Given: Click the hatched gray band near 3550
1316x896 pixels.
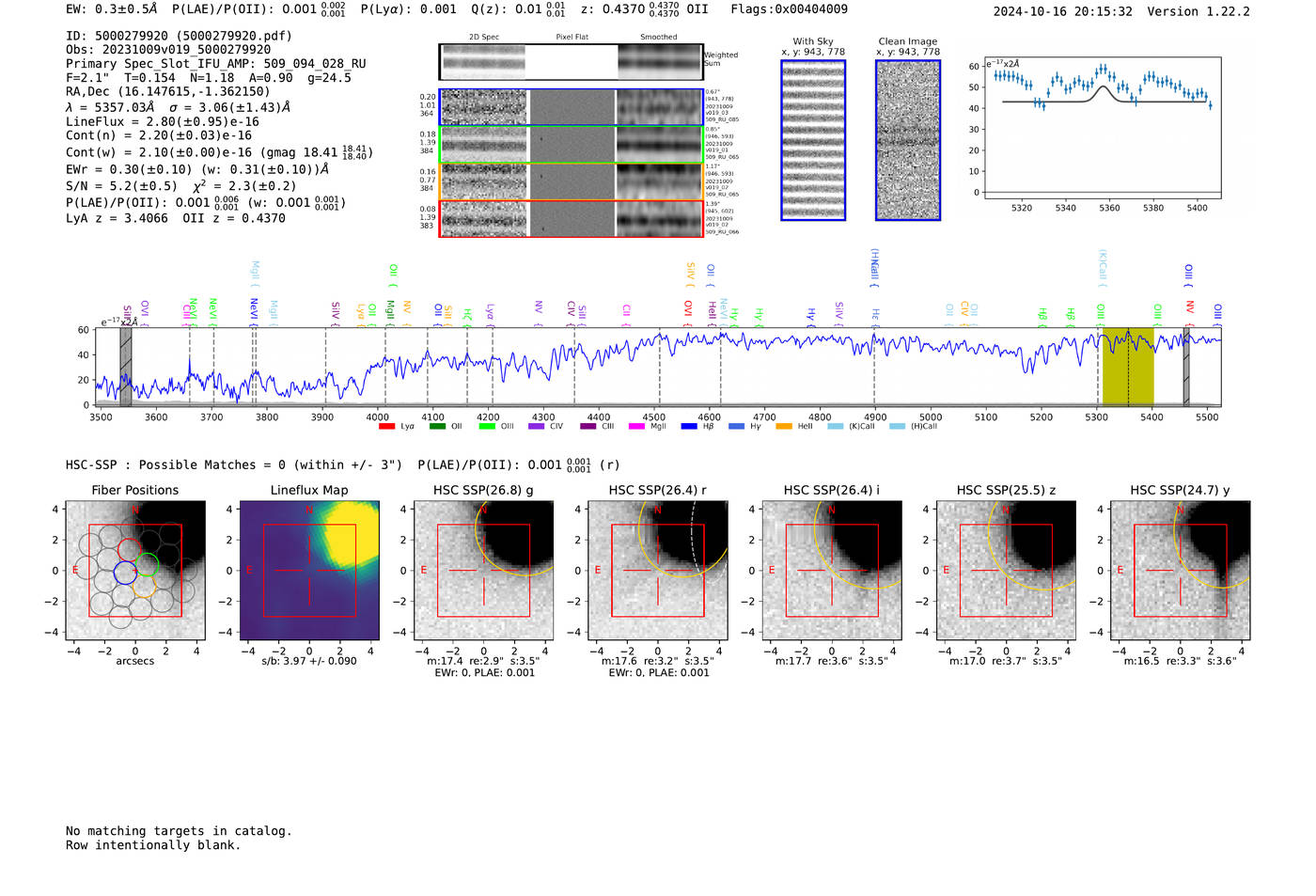Looking at the screenshot, I should pos(126,367).
